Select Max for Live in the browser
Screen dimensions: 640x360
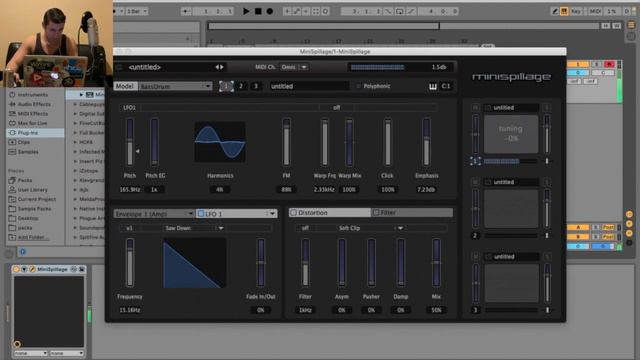(x=32, y=123)
